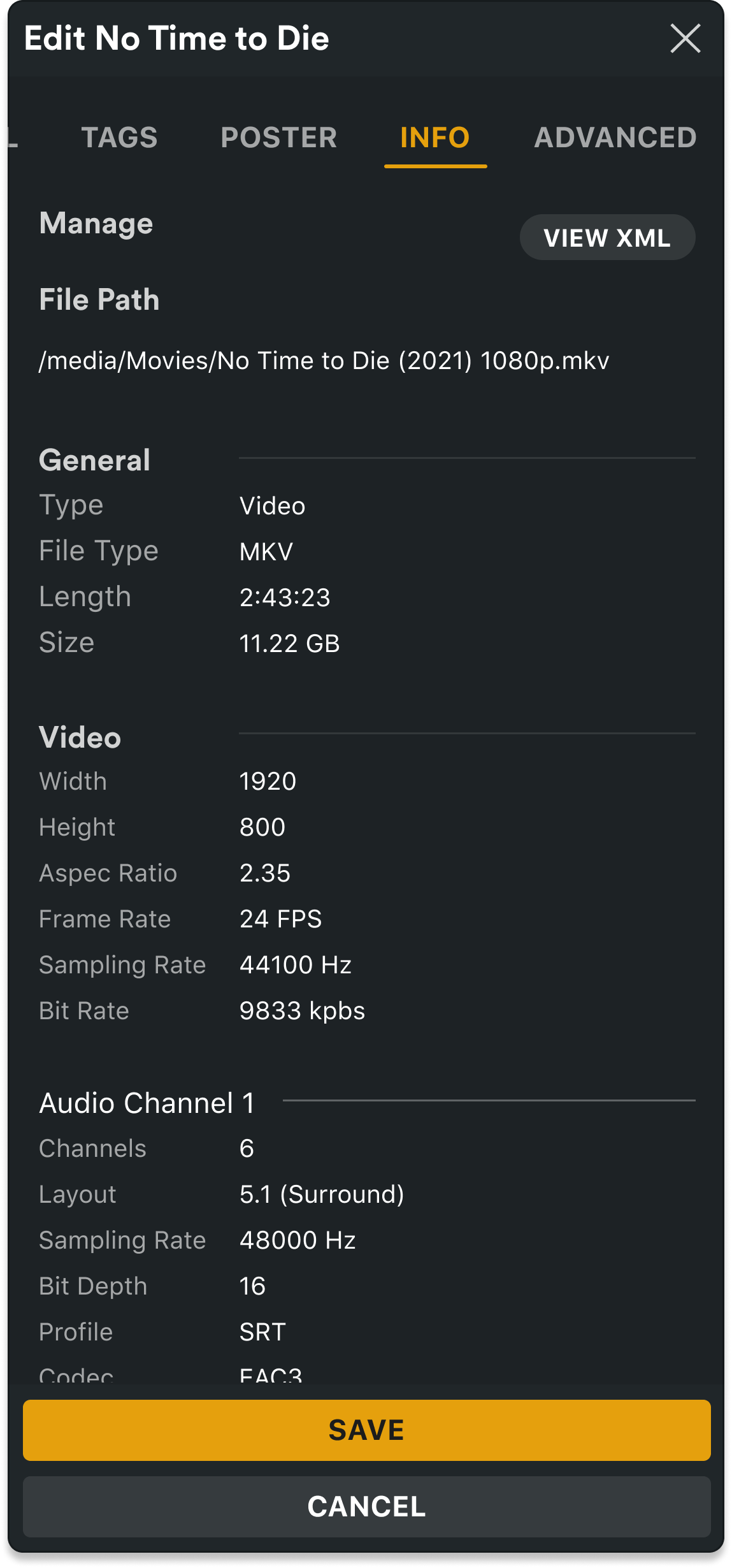
Task: Click the Width value 1920
Action: (268, 781)
